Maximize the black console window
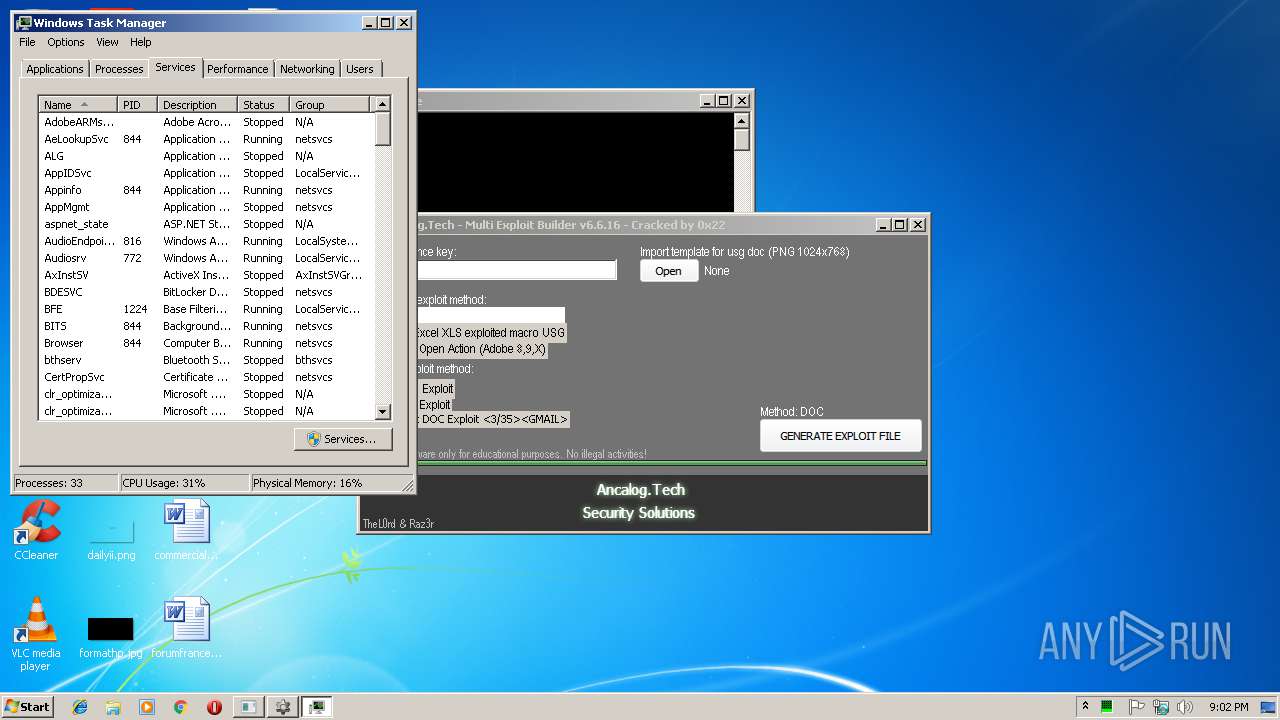This screenshot has height=720, width=1280. click(724, 101)
